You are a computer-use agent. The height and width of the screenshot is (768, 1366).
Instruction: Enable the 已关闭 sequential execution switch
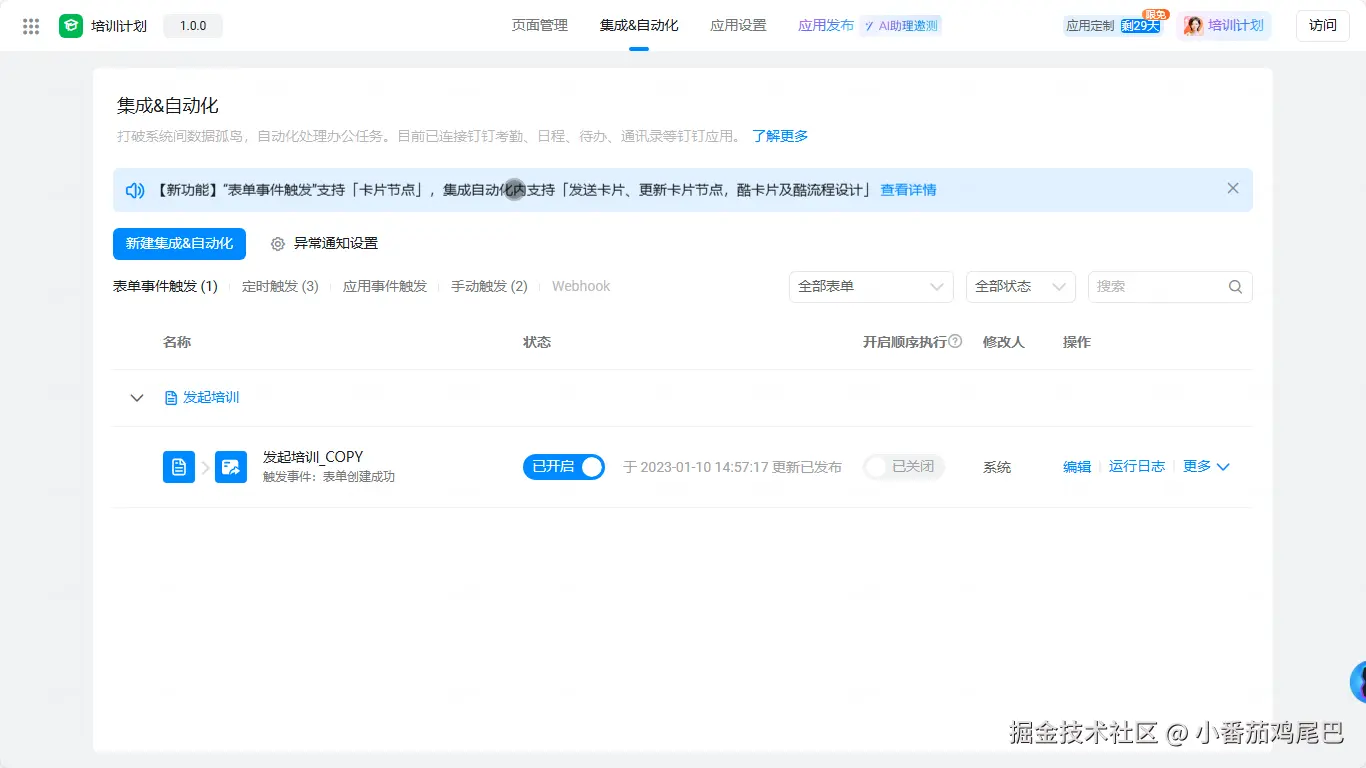904,467
